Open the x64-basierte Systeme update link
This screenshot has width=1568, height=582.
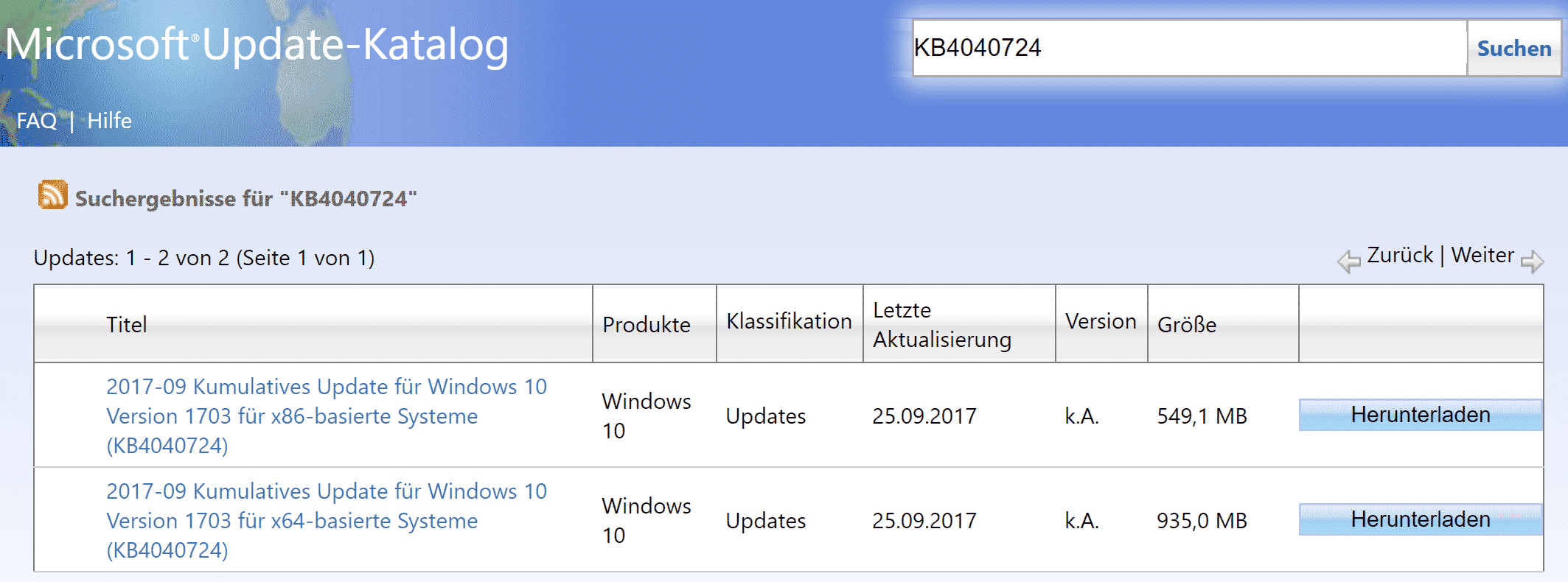tap(327, 520)
